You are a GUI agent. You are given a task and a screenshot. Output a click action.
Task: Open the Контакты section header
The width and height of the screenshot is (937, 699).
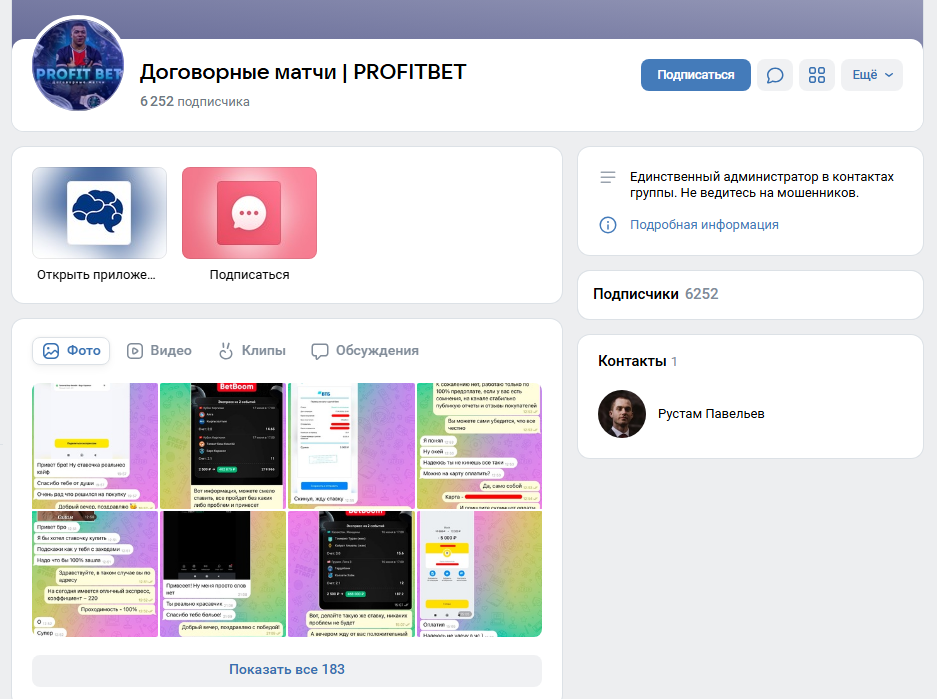coord(637,361)
